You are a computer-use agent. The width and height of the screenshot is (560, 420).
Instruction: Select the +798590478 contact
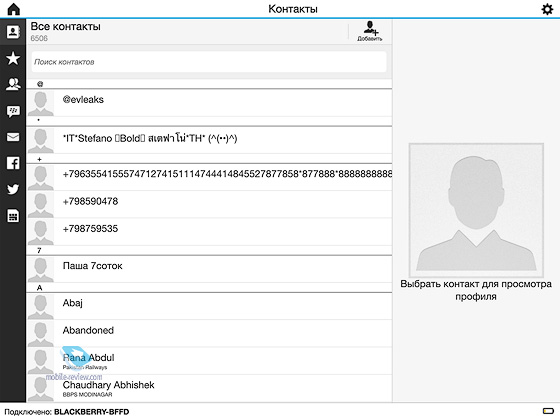click(x=209, y=204)
